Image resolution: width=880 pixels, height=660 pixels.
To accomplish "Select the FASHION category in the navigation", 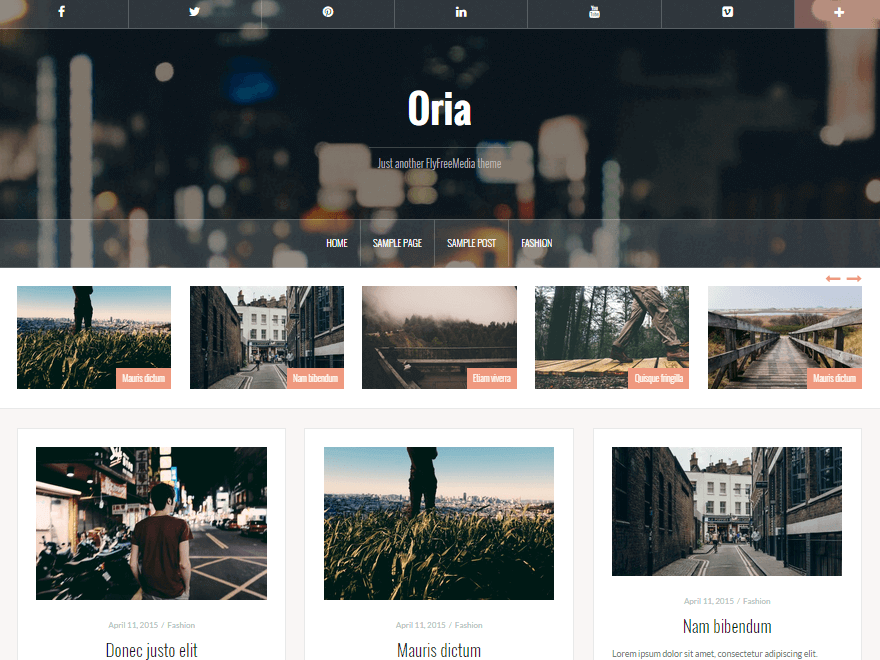I will 537,243.
